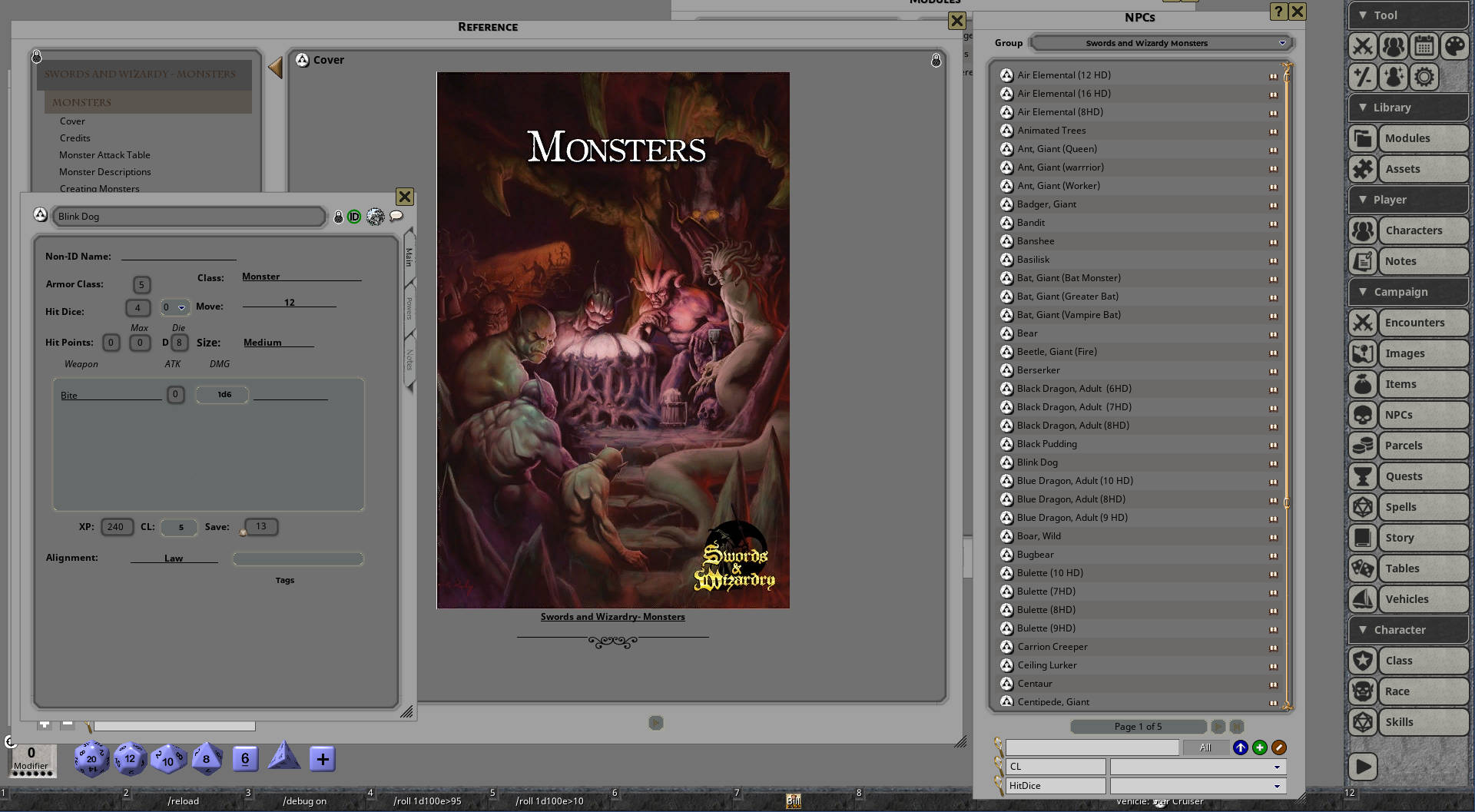
Task: Click the Images map icon
Action: pyautogui.click(x=1363, y=353)
